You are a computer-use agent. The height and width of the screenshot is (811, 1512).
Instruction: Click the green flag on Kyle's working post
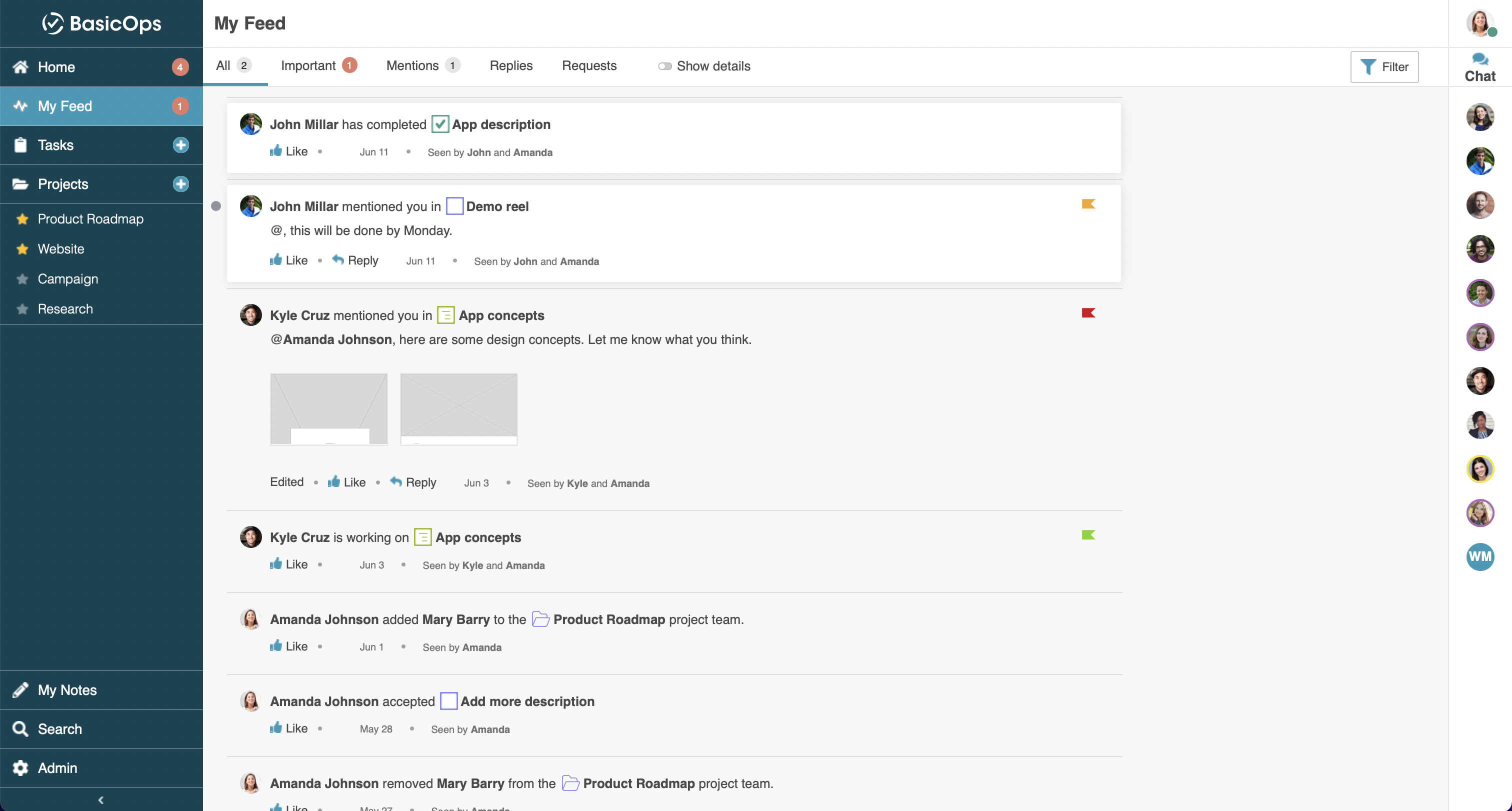pos(1087,534)
